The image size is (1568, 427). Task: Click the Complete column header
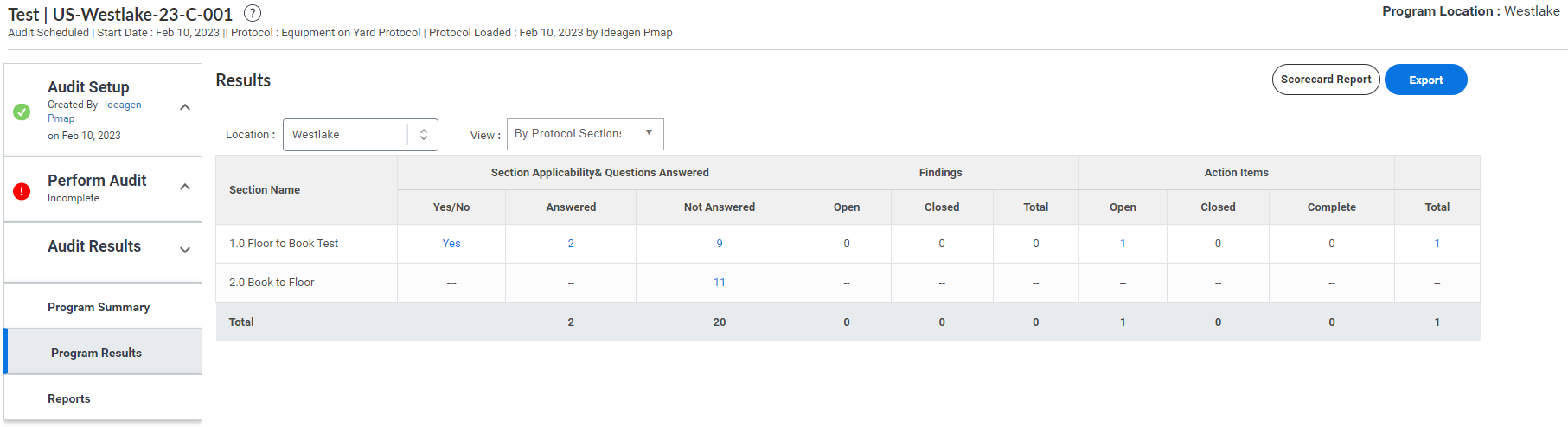(x=1332, y=207)
